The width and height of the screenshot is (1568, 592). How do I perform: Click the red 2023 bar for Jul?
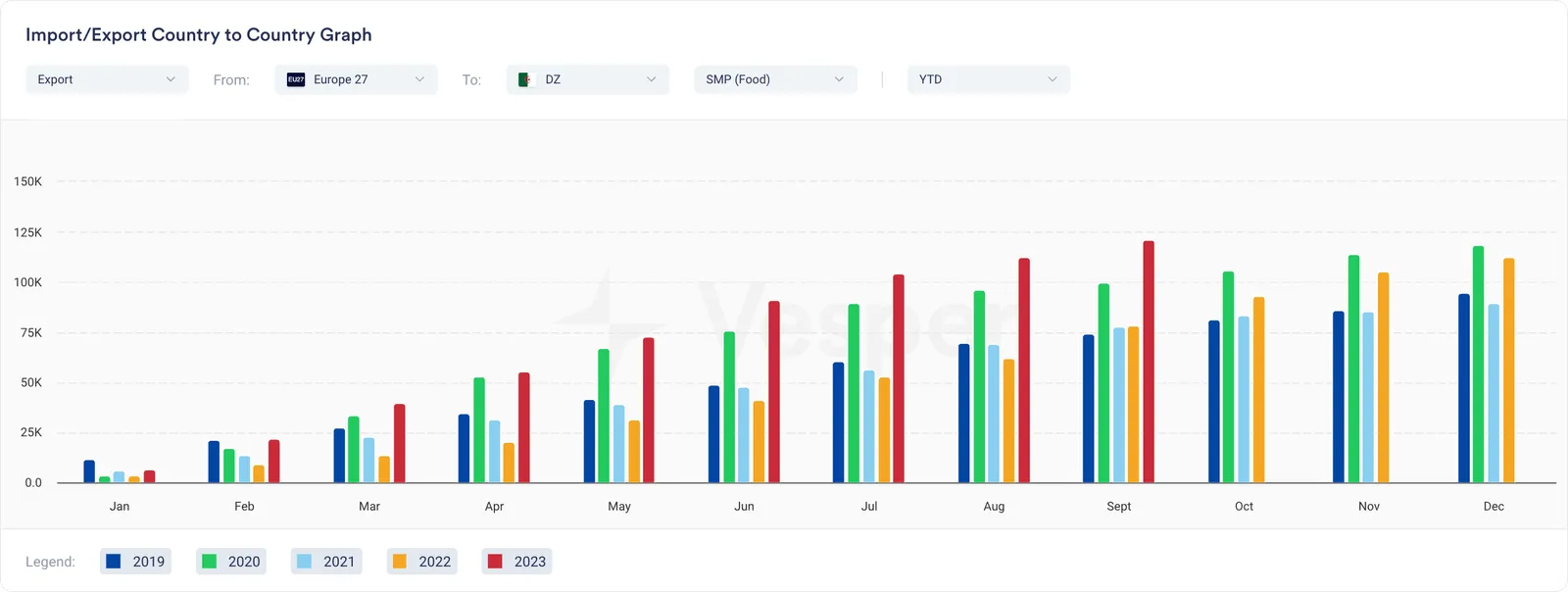click(899, 378)
